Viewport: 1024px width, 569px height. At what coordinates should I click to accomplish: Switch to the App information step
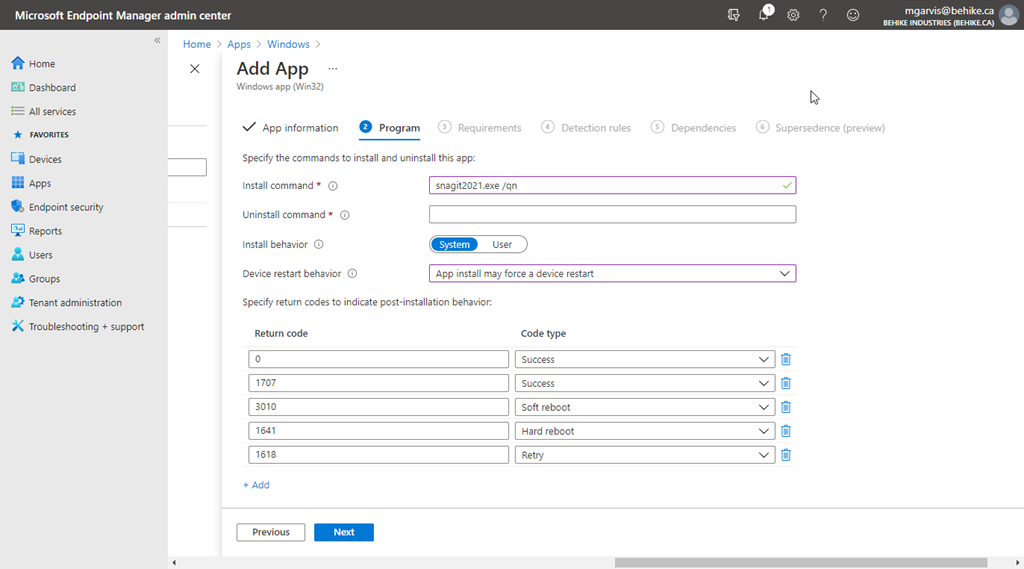coord(299,128)
